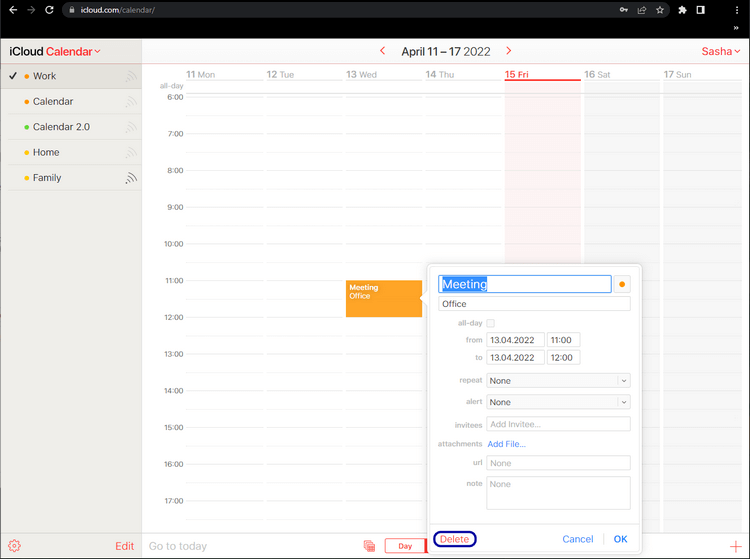The width and height of the screenshot is (750, 559).
Task: Click the browser forward arrow
Action: coord(31,10)
